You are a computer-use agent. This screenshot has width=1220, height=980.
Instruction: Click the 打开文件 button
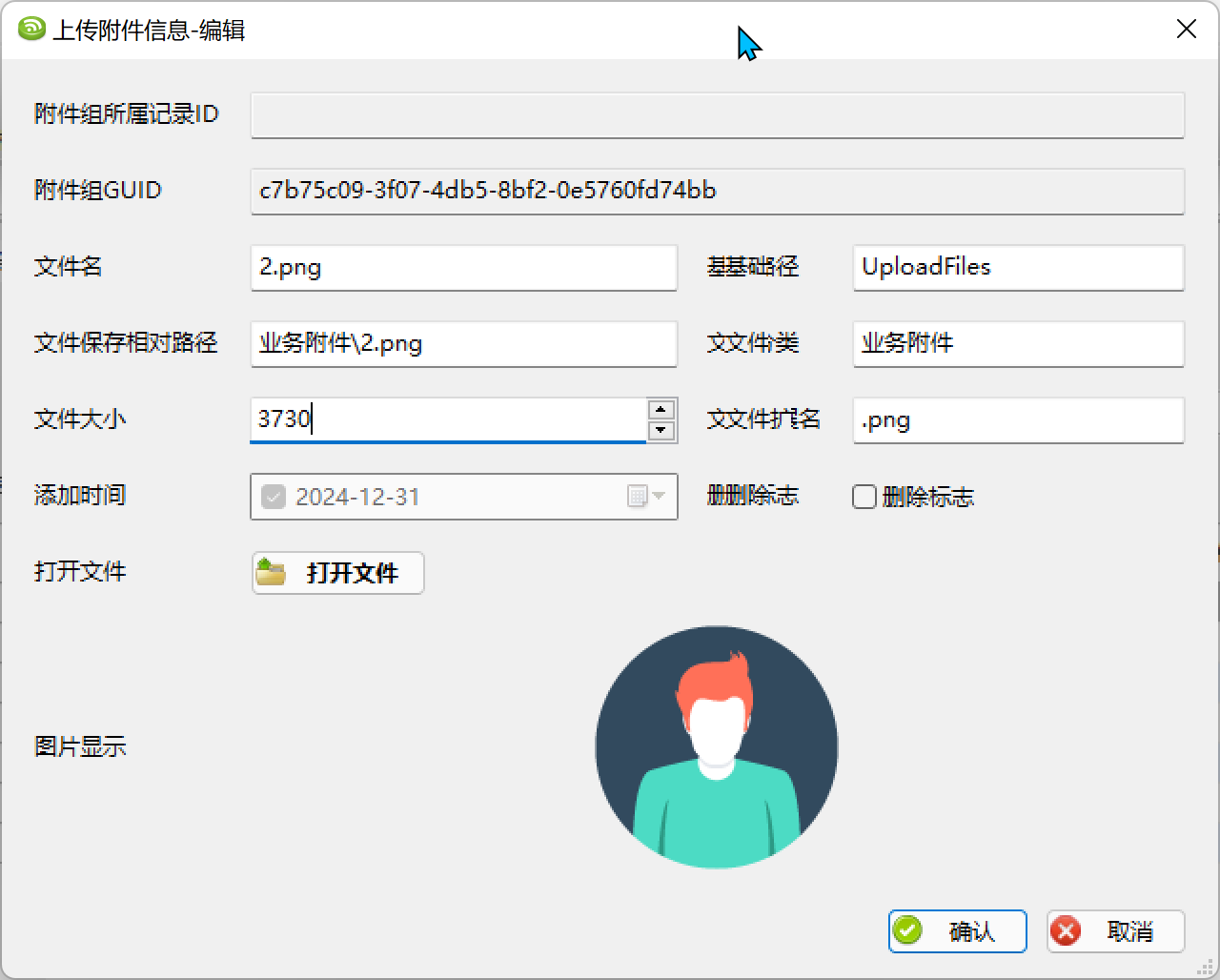(x=338, y=573)
